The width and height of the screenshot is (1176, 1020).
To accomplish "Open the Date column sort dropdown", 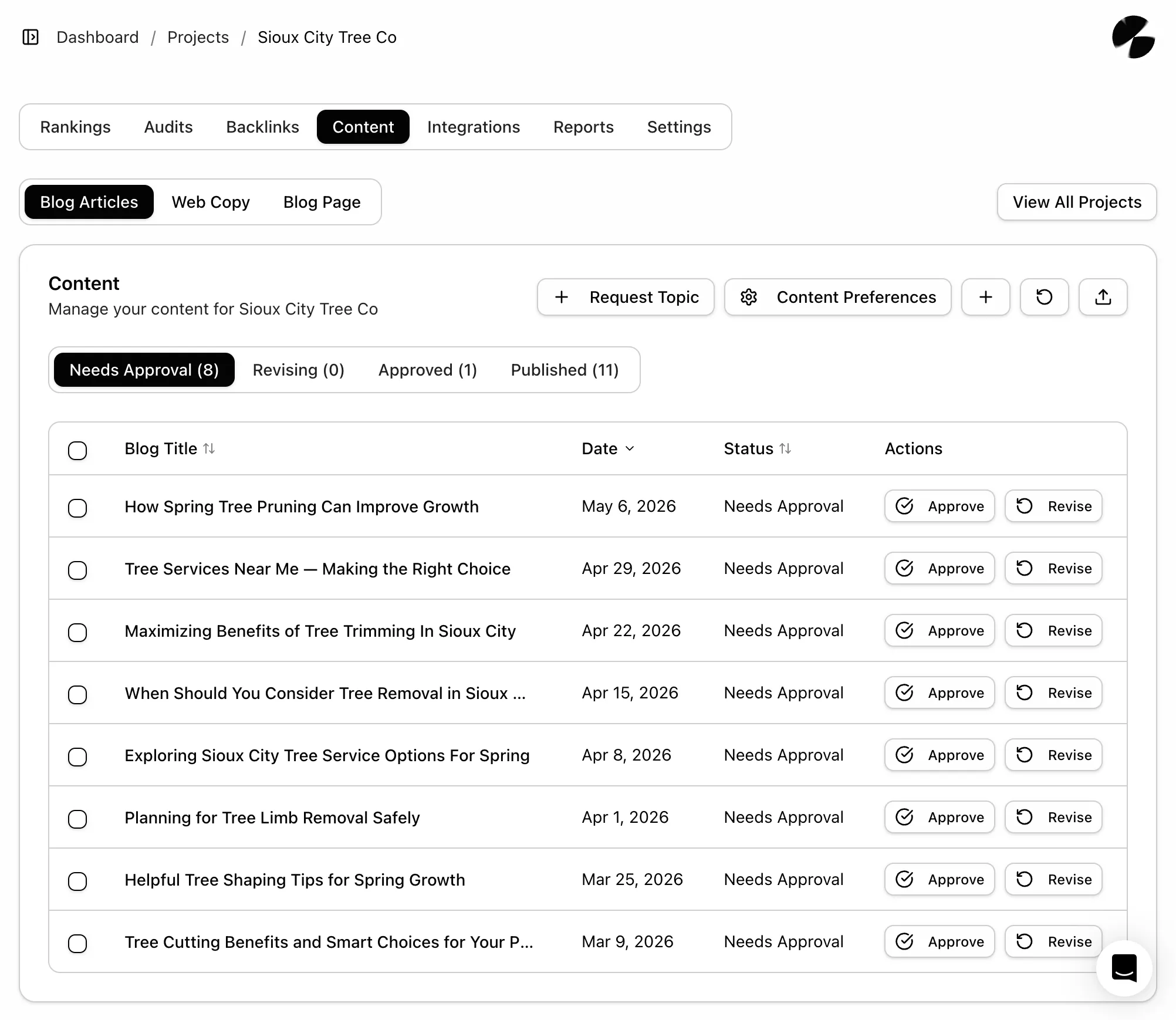I will pos(608,448).
